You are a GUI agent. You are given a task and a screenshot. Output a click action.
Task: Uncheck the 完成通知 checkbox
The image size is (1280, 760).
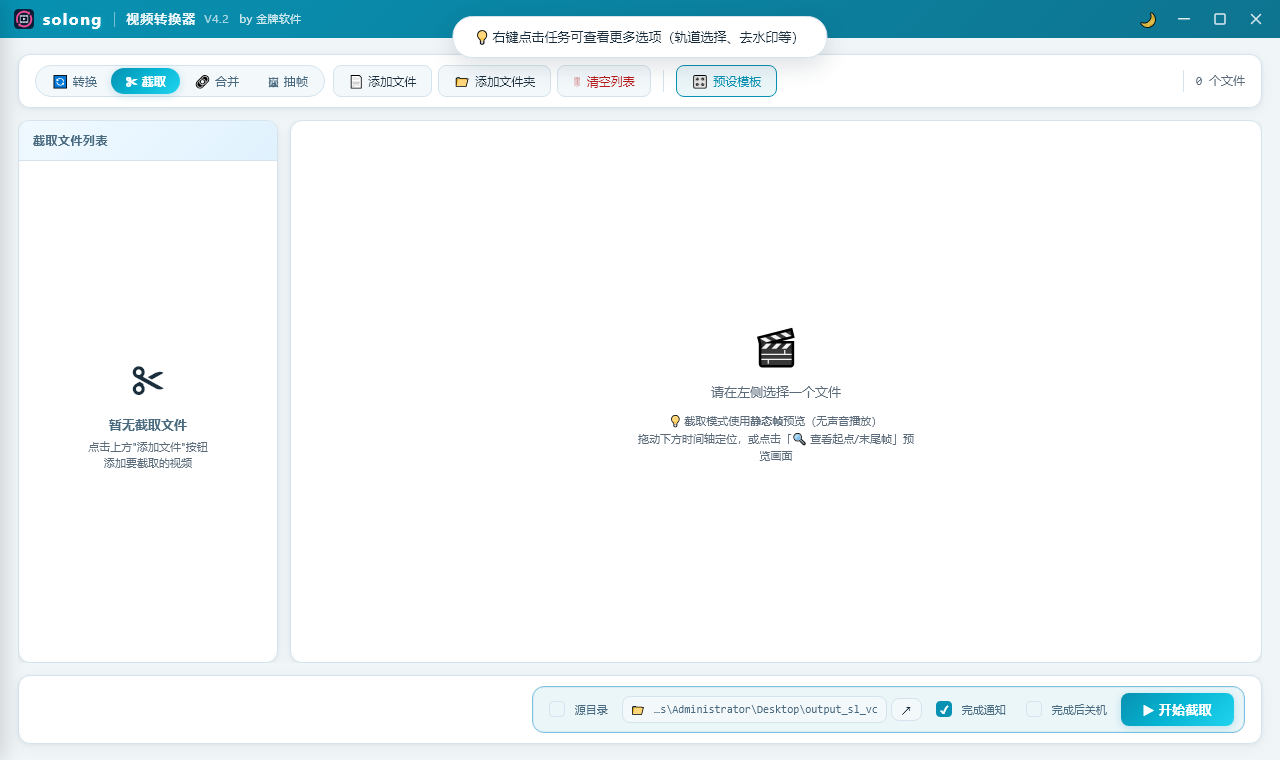pos(944,710)
